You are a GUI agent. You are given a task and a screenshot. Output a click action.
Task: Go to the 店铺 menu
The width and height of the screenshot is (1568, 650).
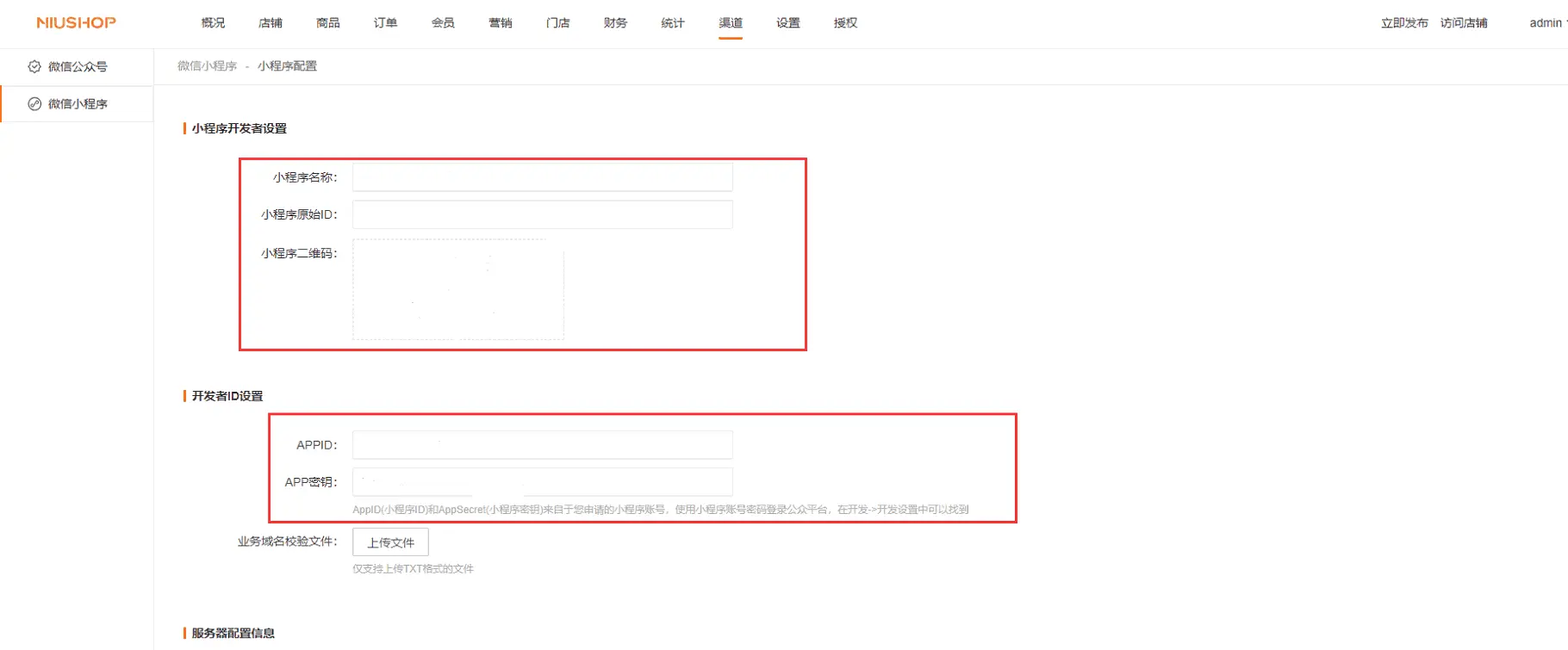tap(271, 23)
